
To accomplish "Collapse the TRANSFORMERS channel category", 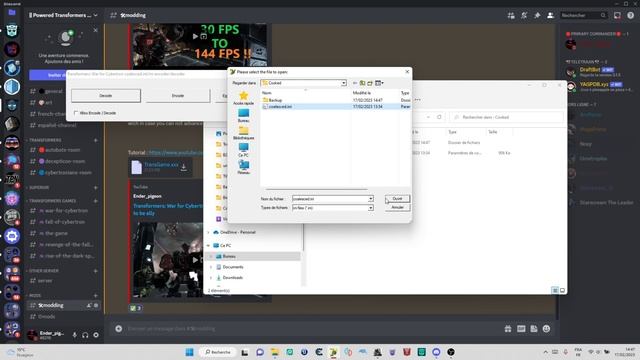I will click(x=44, y=140).
